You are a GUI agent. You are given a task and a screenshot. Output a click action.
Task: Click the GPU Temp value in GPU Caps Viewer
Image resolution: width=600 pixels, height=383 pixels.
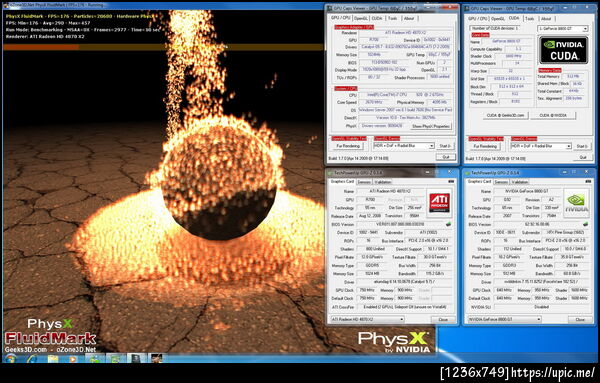point(439,55)
